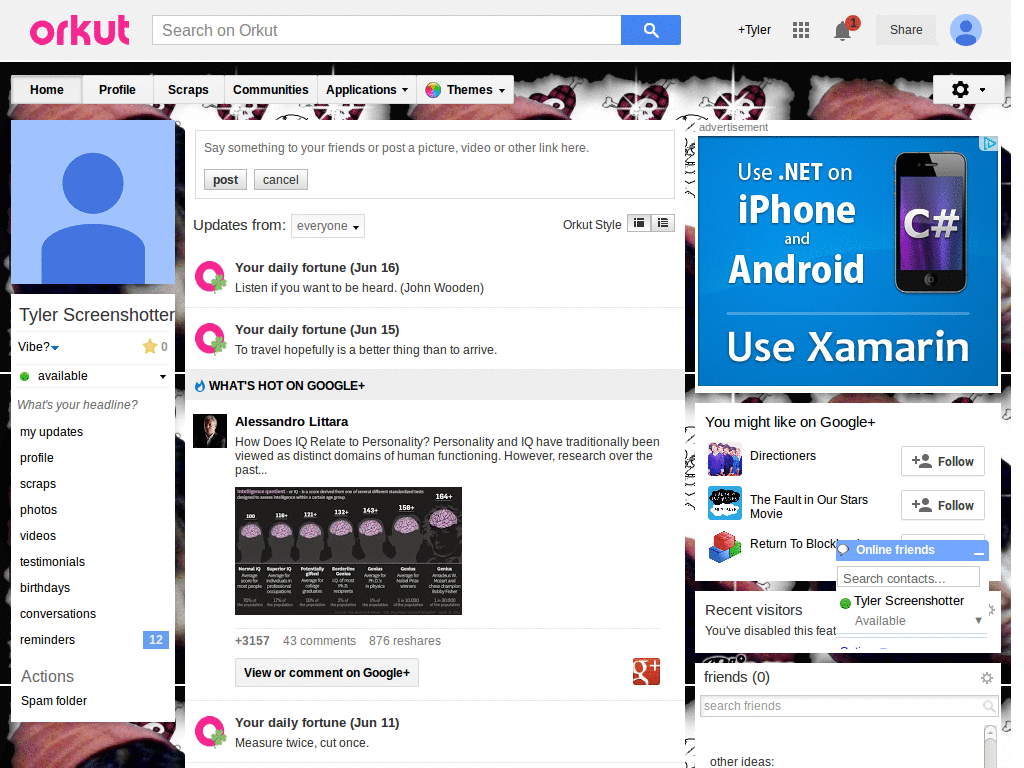This screenshot has height=768, width=1024.
Task: Click the Themes color wheel icon
Action: click(432, 90)
